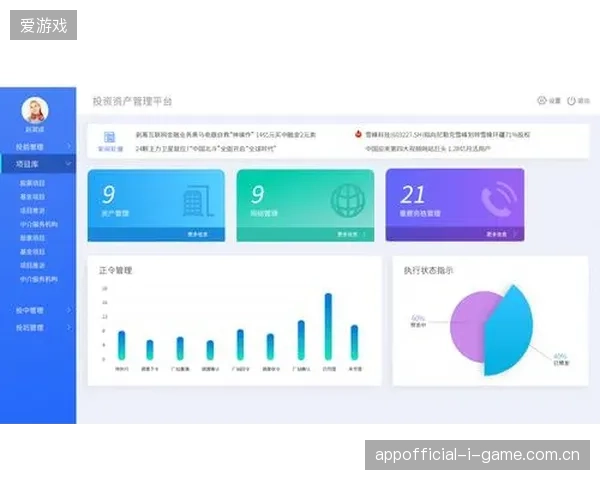Image resolution: width=600 pixels, height=480 pixels.
Task: Open the first 中介服务机构 submenu entry
Action: coord(39,224)
